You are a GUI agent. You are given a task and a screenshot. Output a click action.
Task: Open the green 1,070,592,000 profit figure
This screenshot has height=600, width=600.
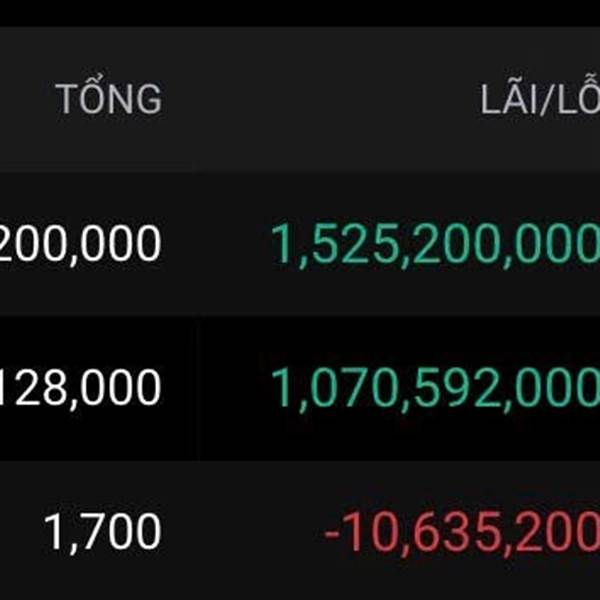(x=435, y=388)
